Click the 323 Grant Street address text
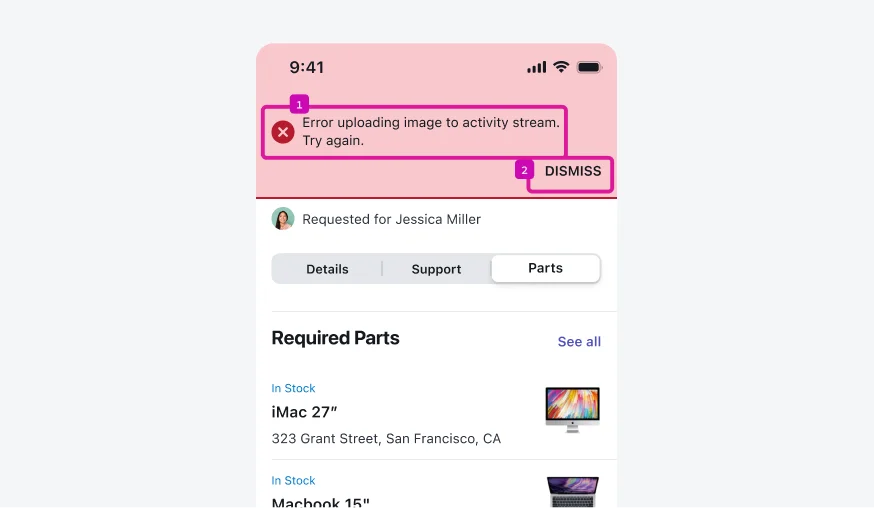Image resolution: width=874 pixels, height=508 pixels. click(386, 438)
